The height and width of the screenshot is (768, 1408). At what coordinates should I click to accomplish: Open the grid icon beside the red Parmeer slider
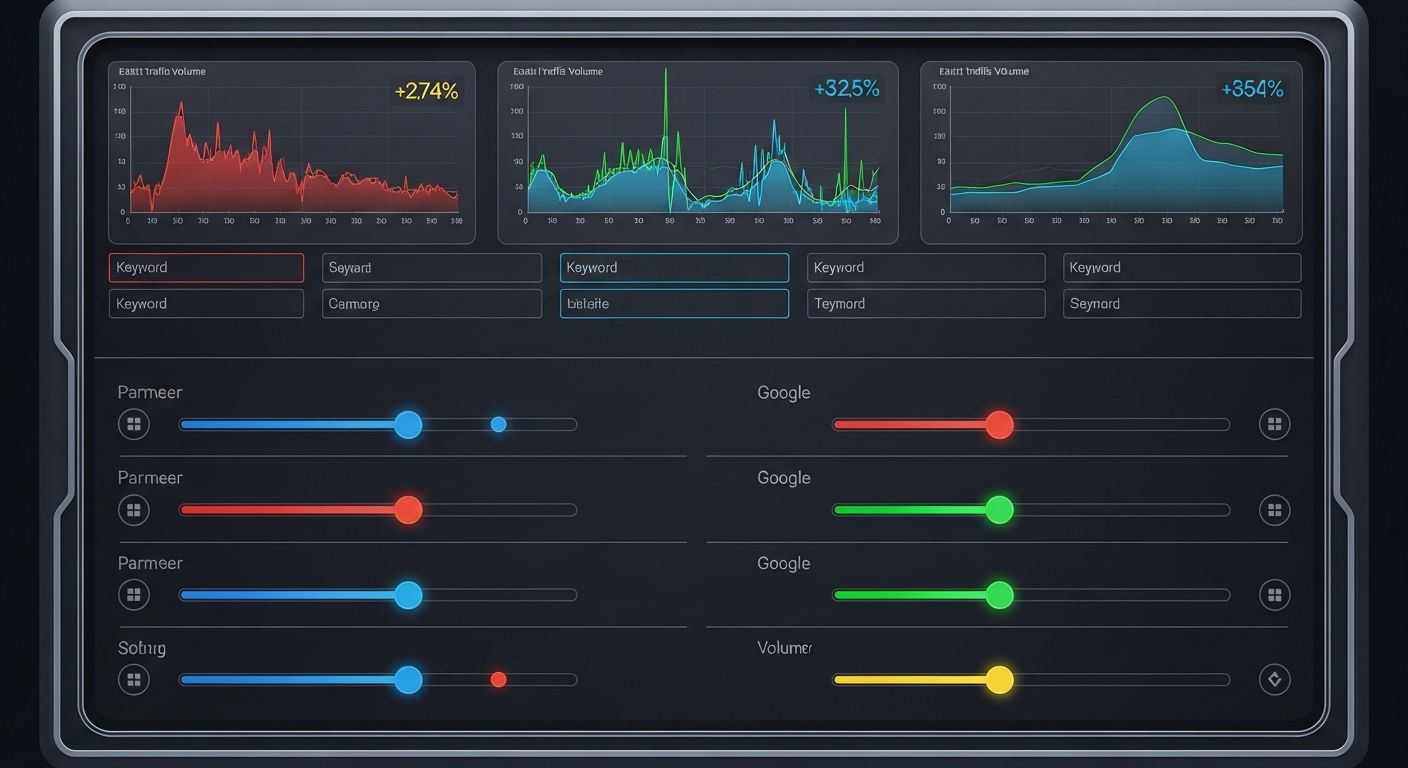[134, 510]
